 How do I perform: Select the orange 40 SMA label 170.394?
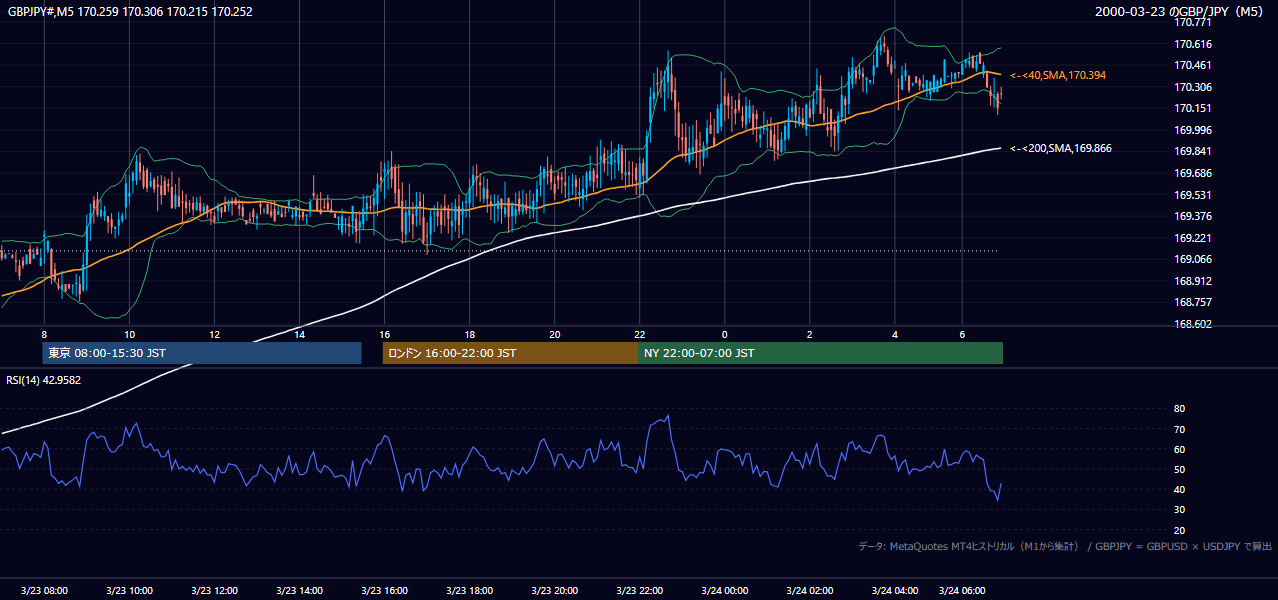1058,75
